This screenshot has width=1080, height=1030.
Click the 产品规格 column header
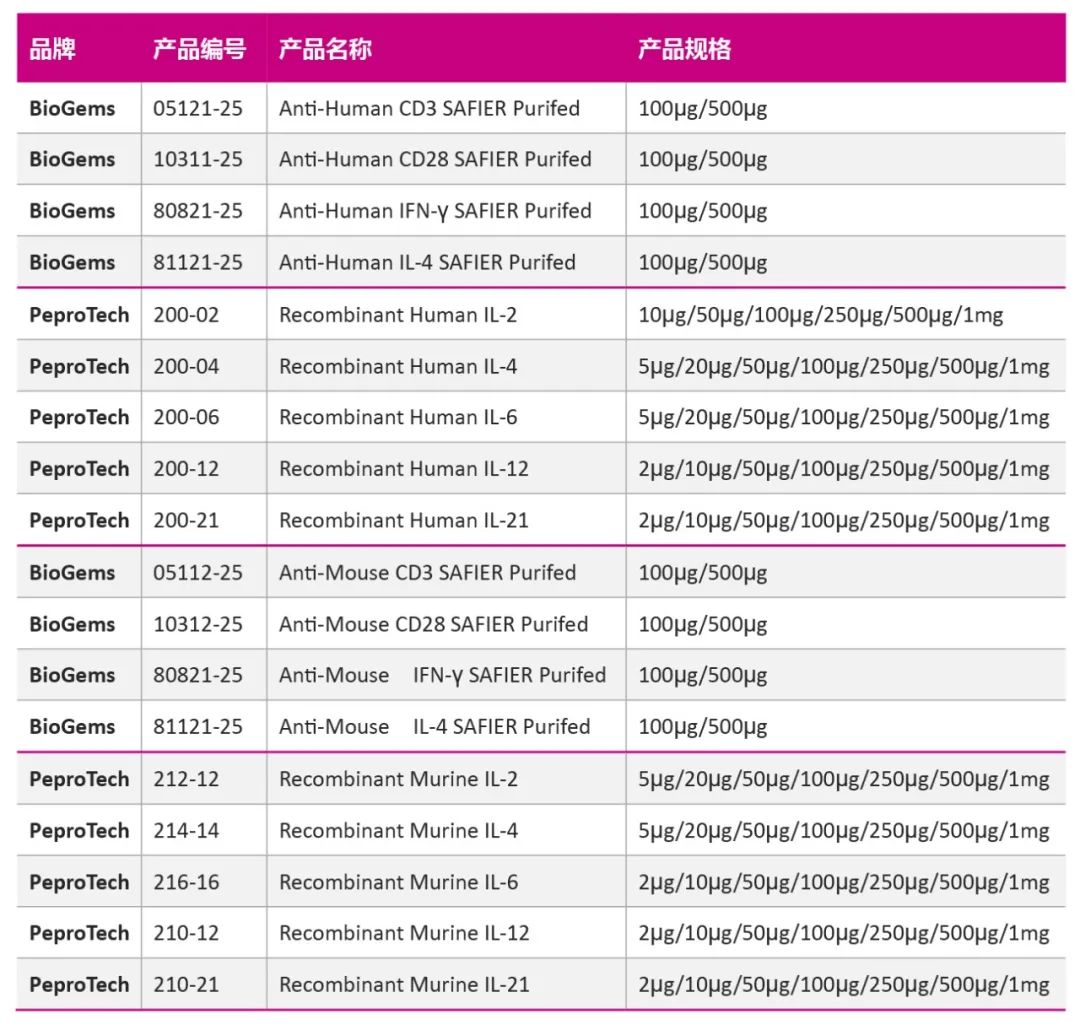pyautogui.click(x=684, y=49)
